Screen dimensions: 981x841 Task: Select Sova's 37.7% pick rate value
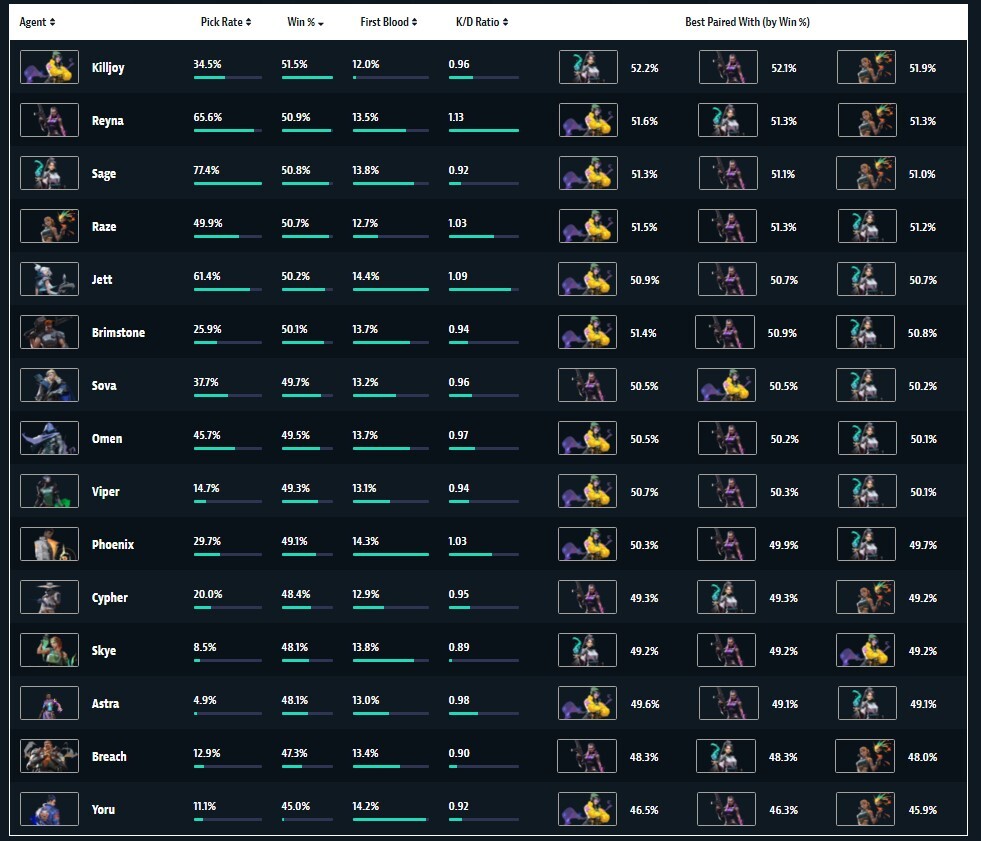point(206,382)
